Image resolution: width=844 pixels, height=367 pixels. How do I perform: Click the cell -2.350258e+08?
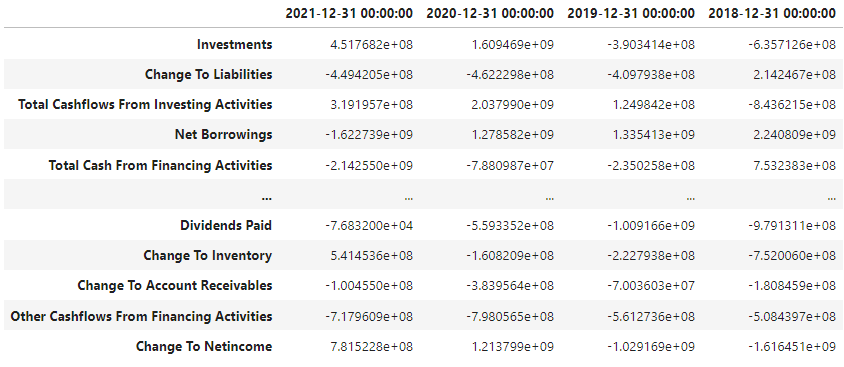coord(651,165)
